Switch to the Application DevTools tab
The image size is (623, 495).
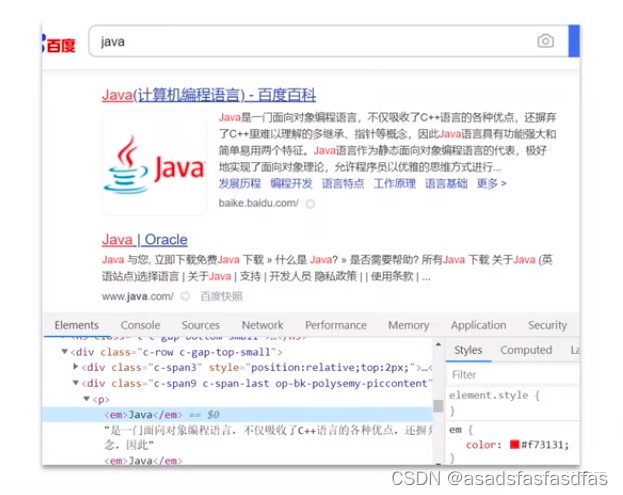coord(478,325)
